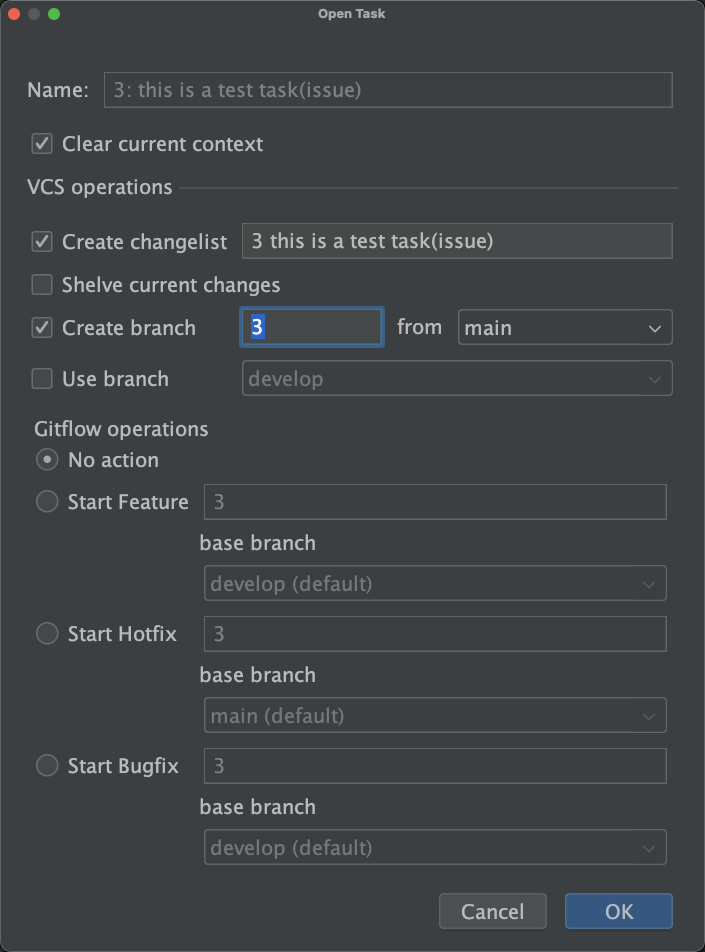
Task: Open Start Bugfix base branch dropdown
Action: tap(435, 848)
